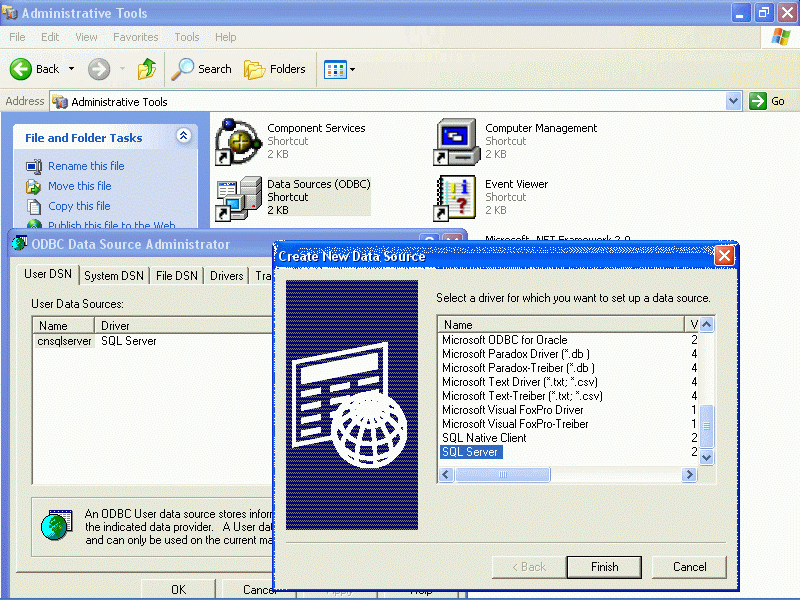800x600 pixels.
Task: Click Move this file link
Action: pyautogui.click(x=80, y=186)
